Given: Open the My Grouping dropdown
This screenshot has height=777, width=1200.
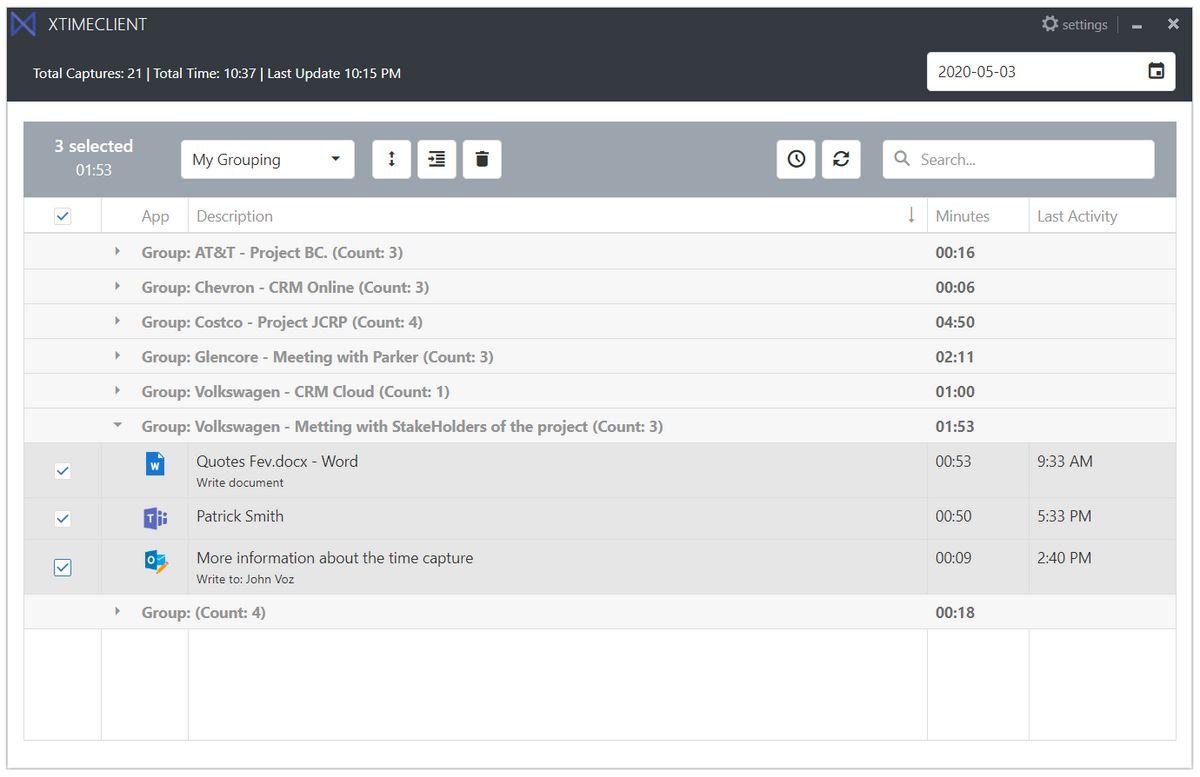Looking at the screenshot, I should point(267,159).
